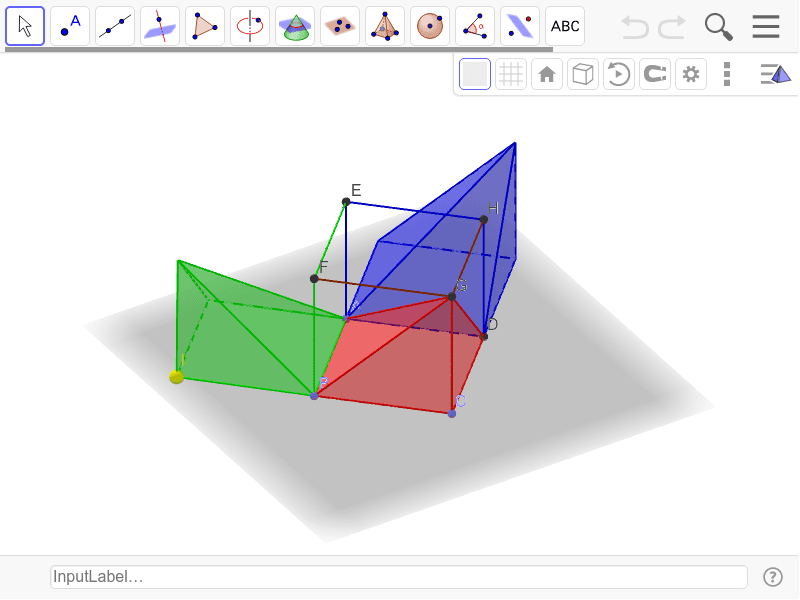Open the view direction cube dropdown

click(x=582, y=73)
